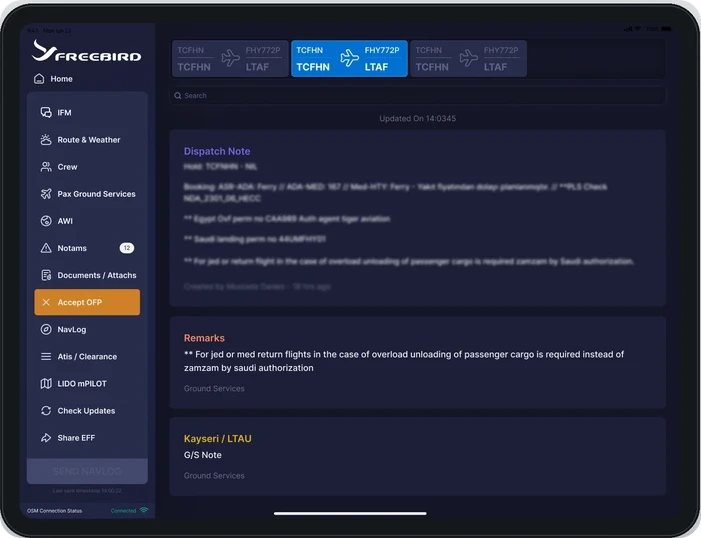Click Updated On 14:0345 text
701x538 pixels.
coord(418,119)
